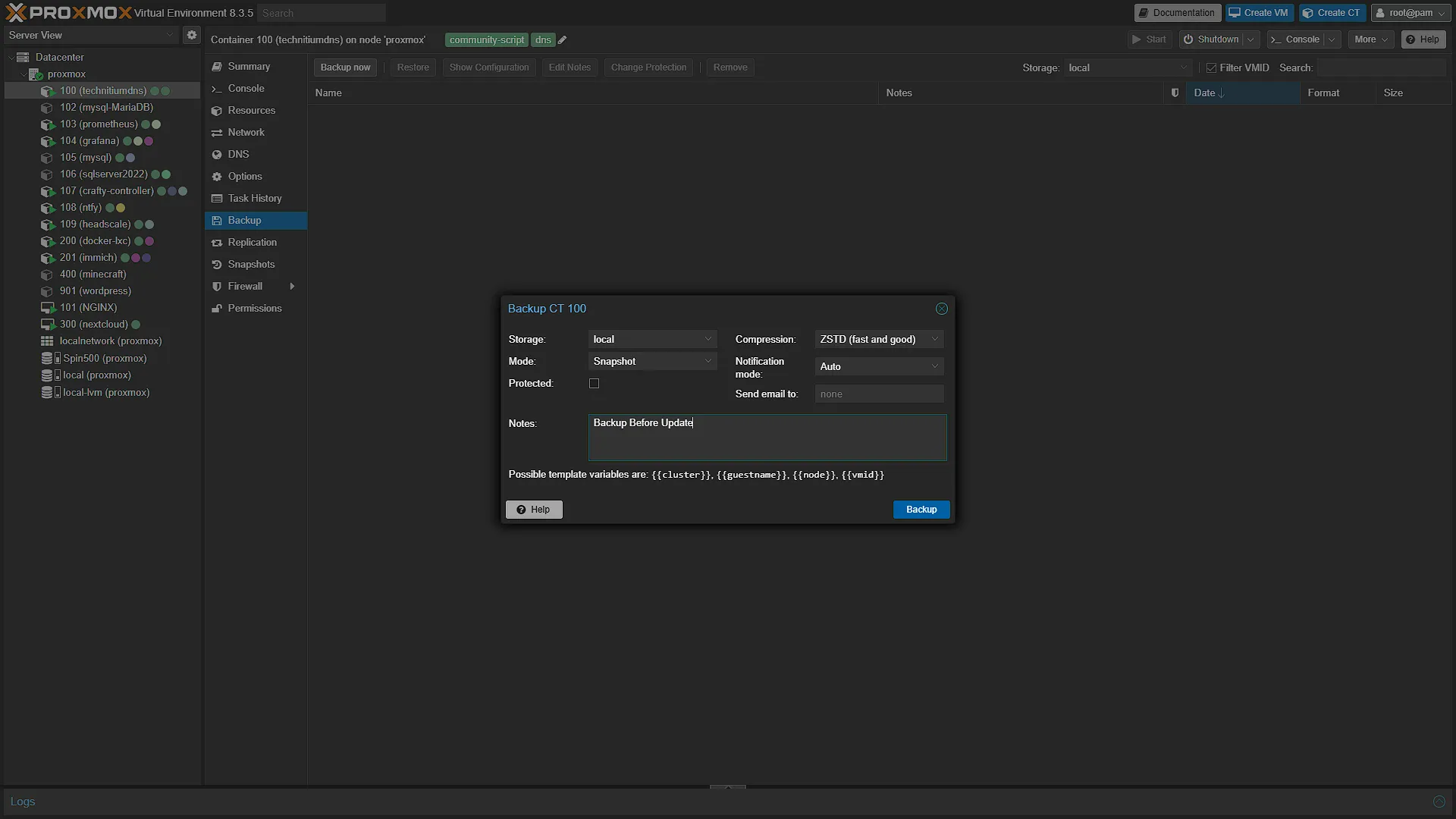The width and height of the screenshot is (1456, 819).
Task: Select 106 (sqlserver2022) in tree
Action: coord(104,174)
